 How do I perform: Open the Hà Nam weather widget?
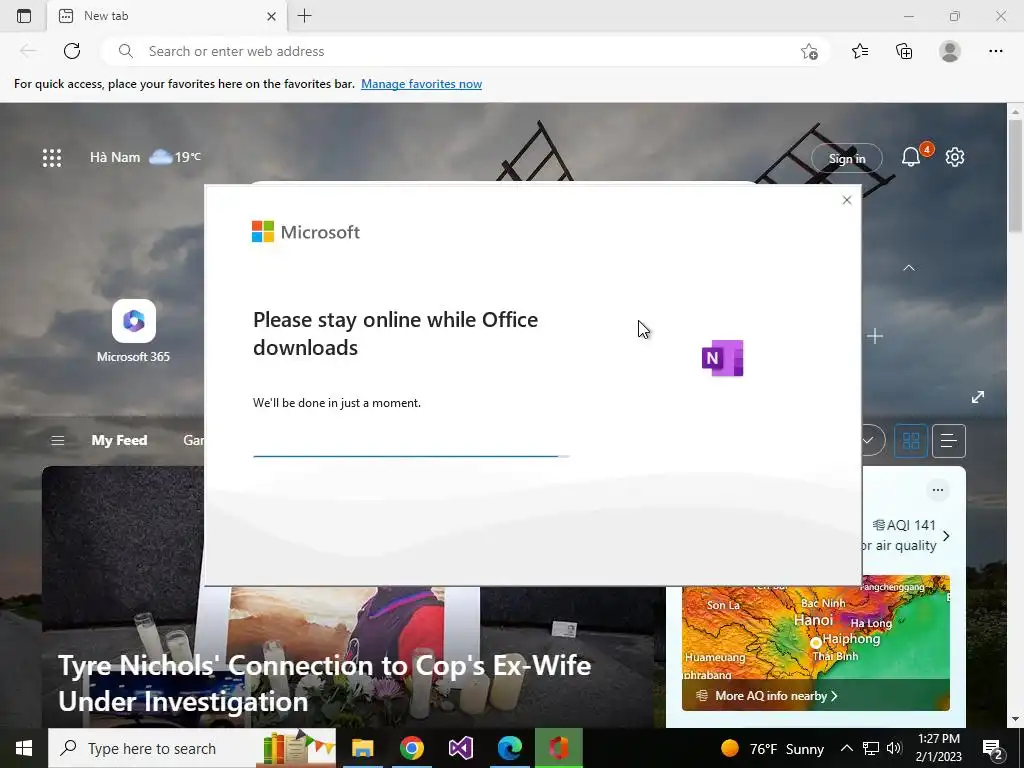click(x=145, y=157)
